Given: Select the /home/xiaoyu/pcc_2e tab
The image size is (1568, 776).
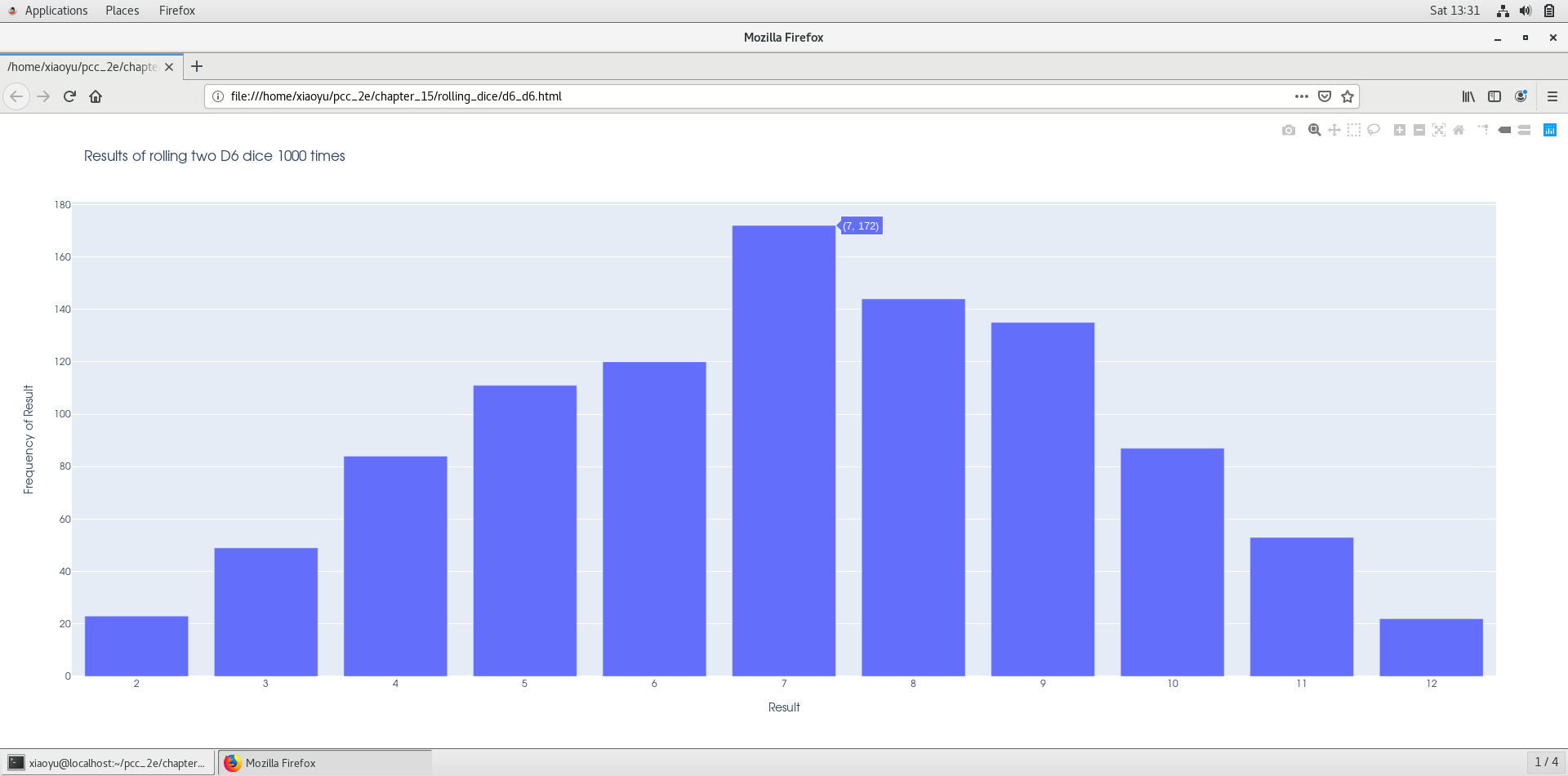Looking at the screenshot, I should [91, 67].
